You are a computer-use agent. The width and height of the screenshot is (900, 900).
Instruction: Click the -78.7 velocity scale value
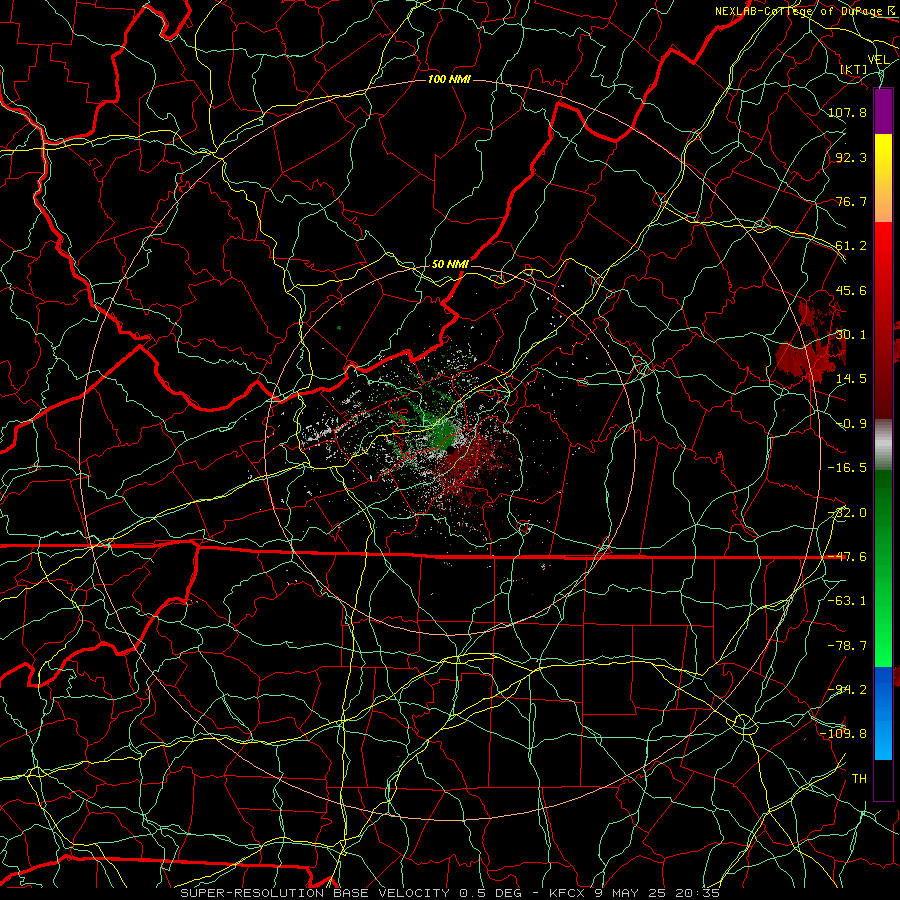(847, 646)
